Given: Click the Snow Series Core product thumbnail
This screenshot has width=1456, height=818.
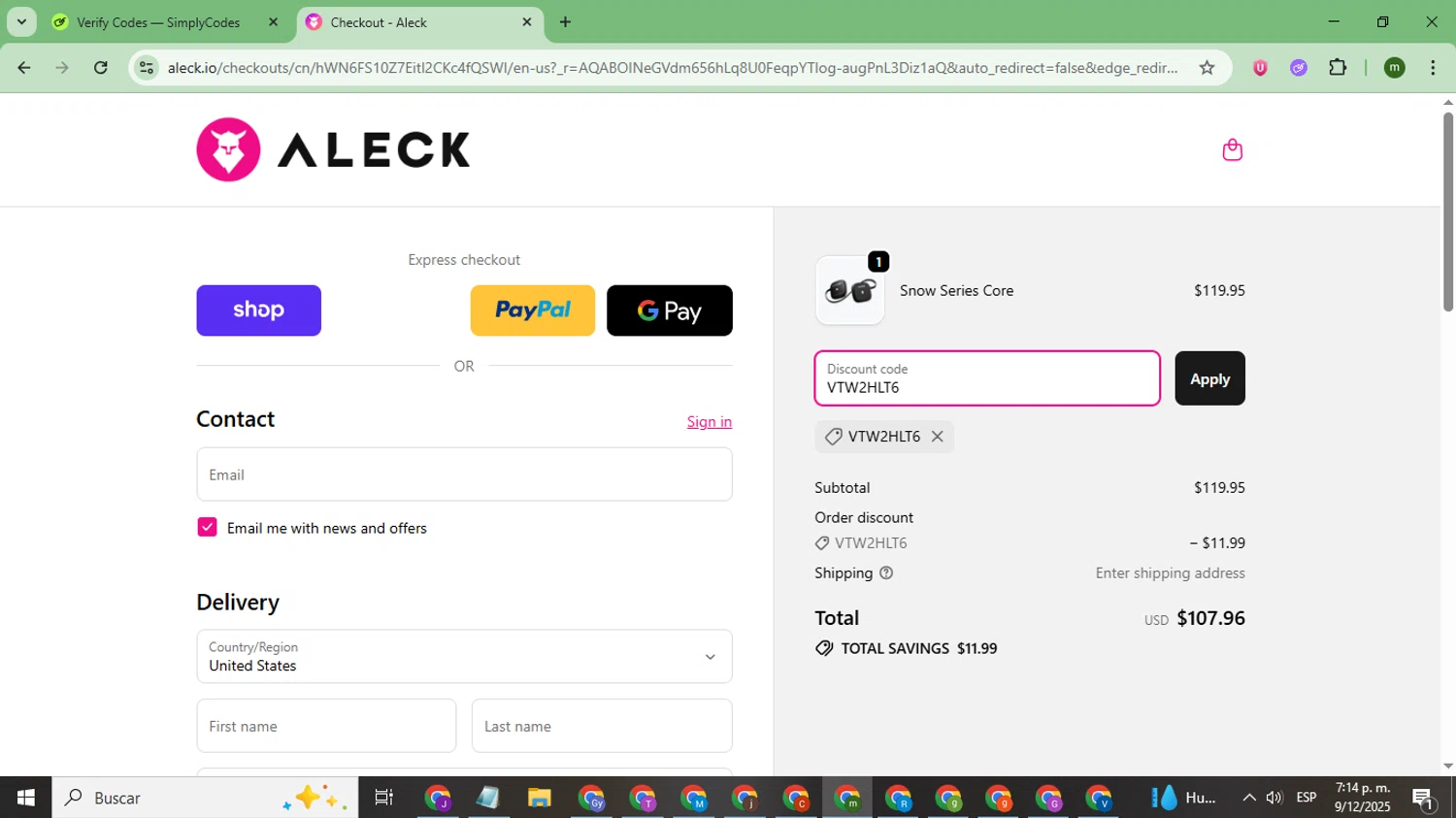Looking at the screenshot, I should pos(850,291).
